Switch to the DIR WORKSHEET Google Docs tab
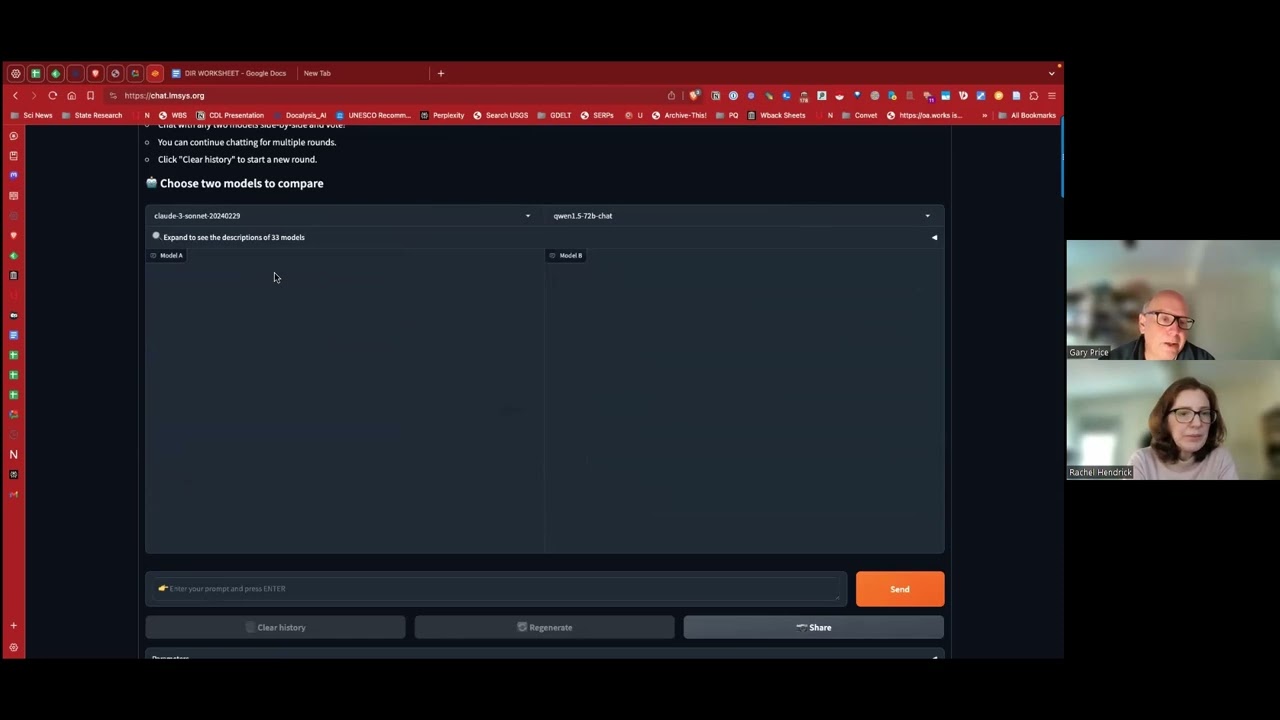The height and width of the screenshot is (720, 1280). 229,73
